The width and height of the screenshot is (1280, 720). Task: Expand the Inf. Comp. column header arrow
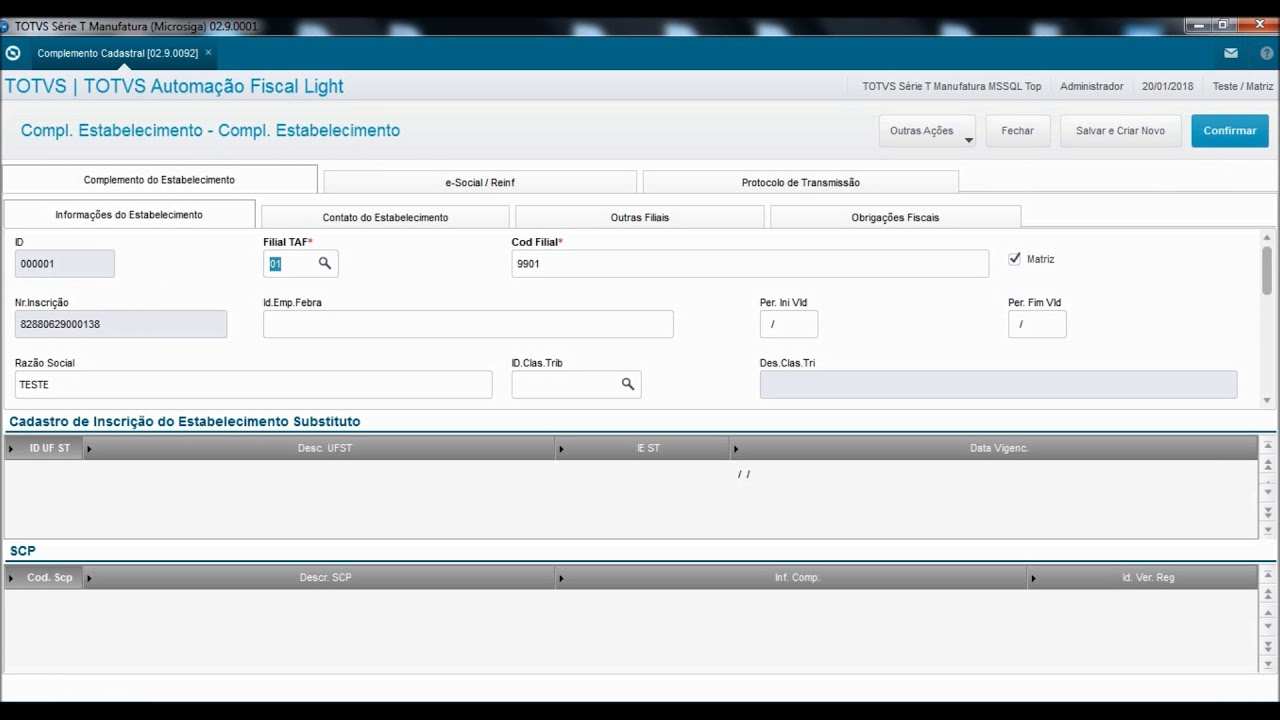pyautogui.click(x=560, y=579)
